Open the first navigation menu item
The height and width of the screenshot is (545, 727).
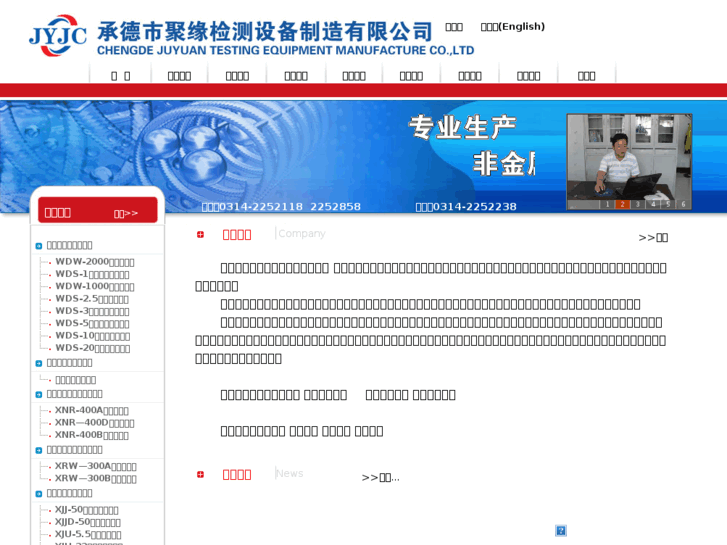(121, 76)
